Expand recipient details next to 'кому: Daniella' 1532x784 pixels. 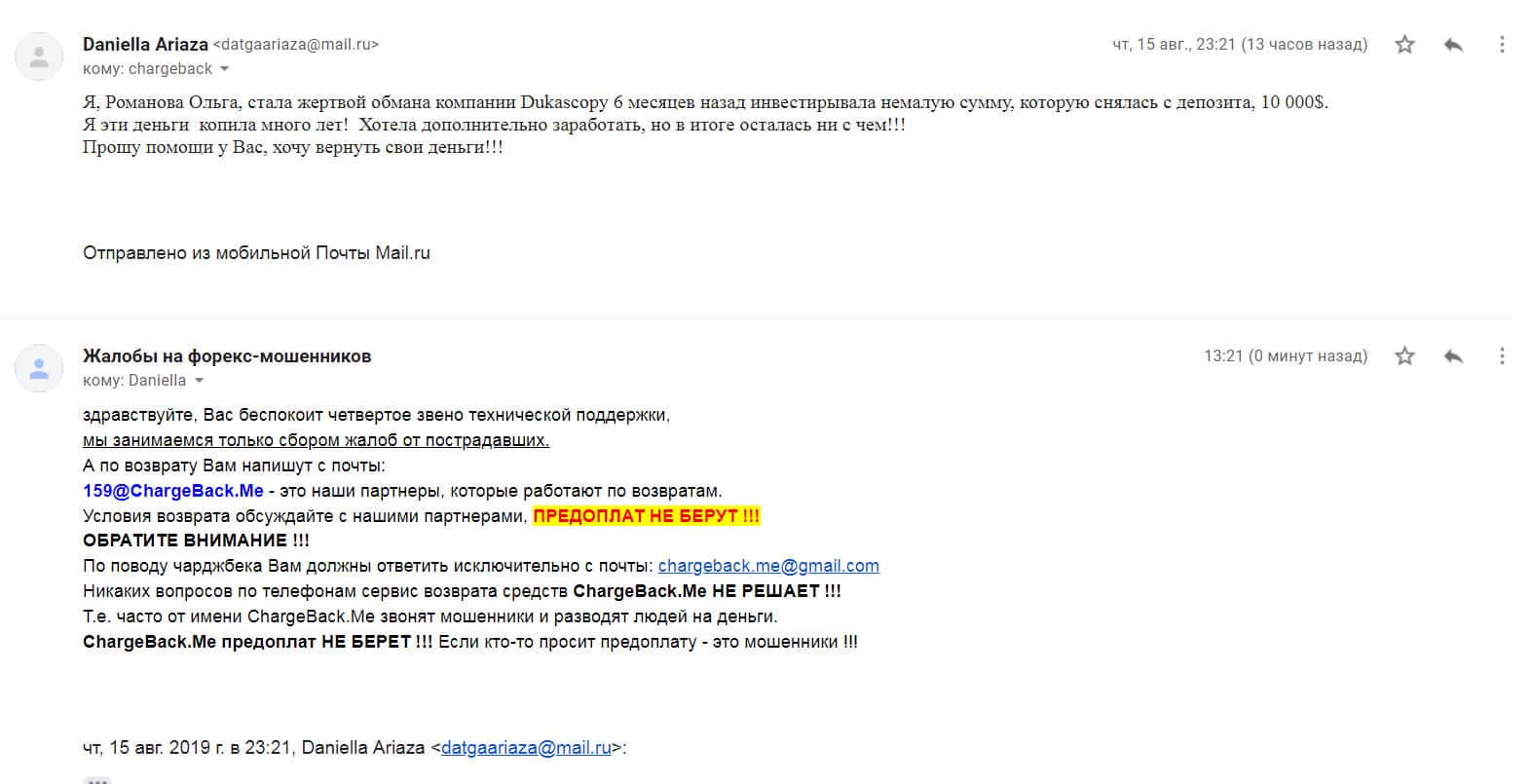[x=199, y=381]
